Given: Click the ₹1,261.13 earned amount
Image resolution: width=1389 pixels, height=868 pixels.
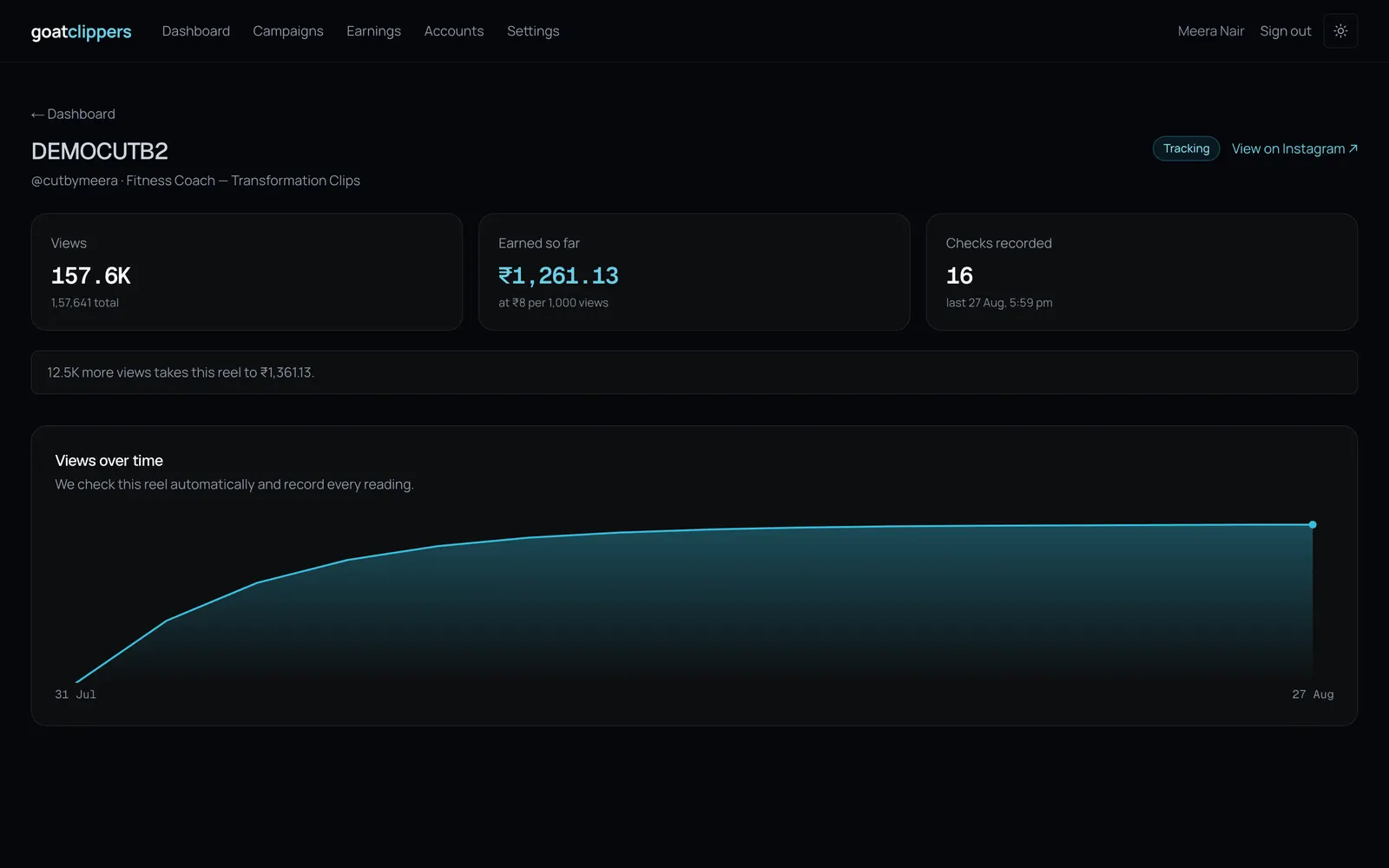Looking at the screenshot, I should coord(558,276).
